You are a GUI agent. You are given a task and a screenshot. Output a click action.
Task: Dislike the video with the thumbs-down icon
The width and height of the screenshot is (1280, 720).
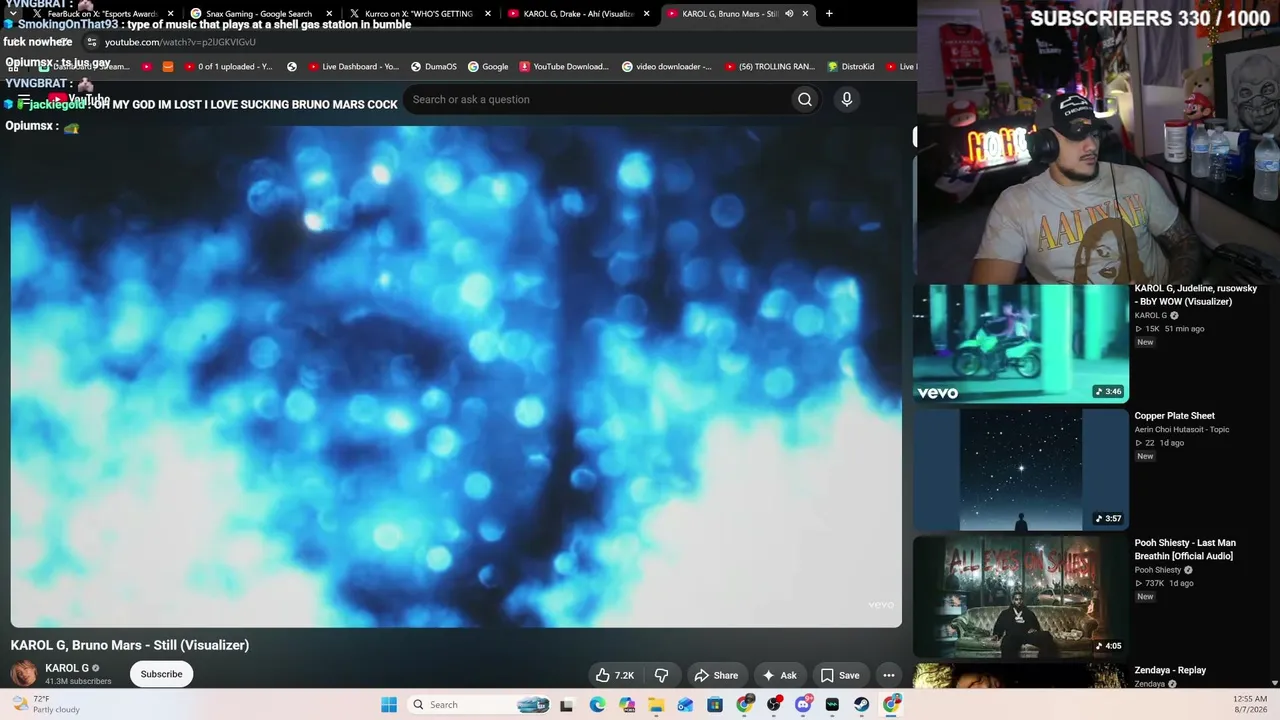661,675
